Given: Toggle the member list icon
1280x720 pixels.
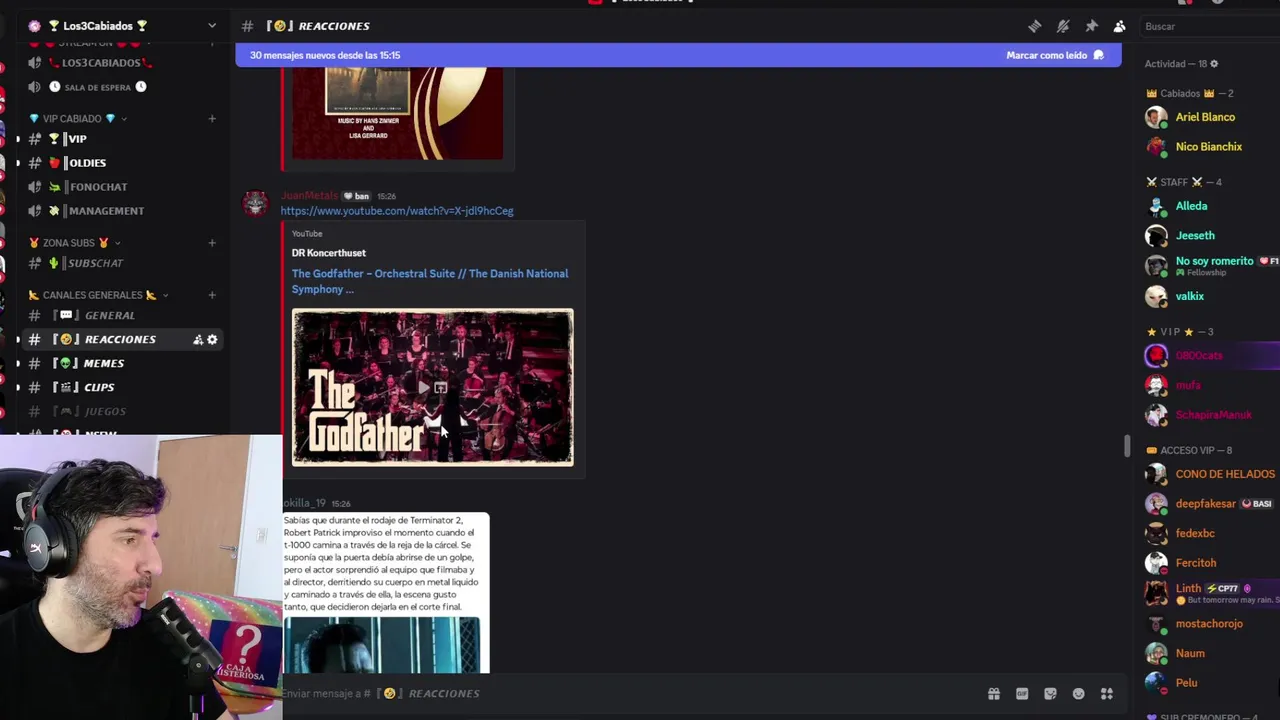Looking at the screenshot, I should 1119,26.
